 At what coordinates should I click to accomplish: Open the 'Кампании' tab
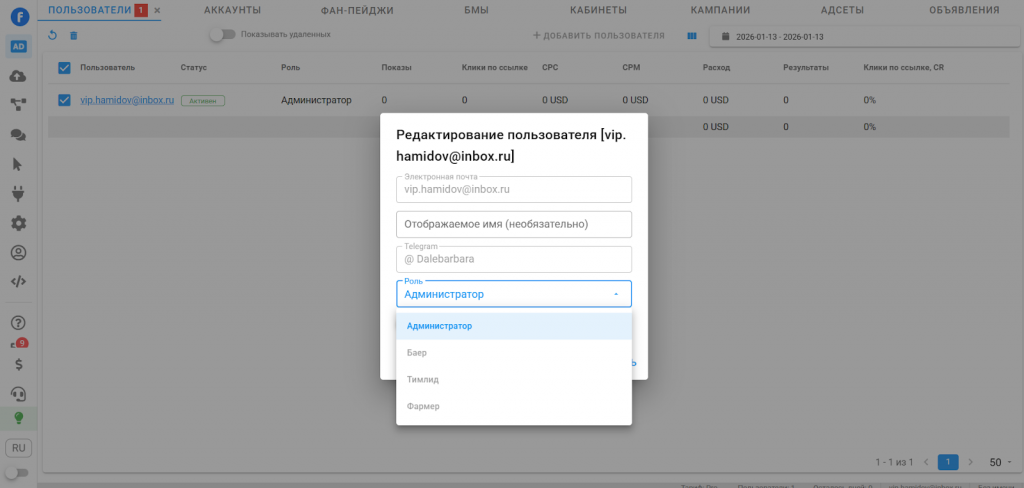pyautogui.click(x=720, y=10)
